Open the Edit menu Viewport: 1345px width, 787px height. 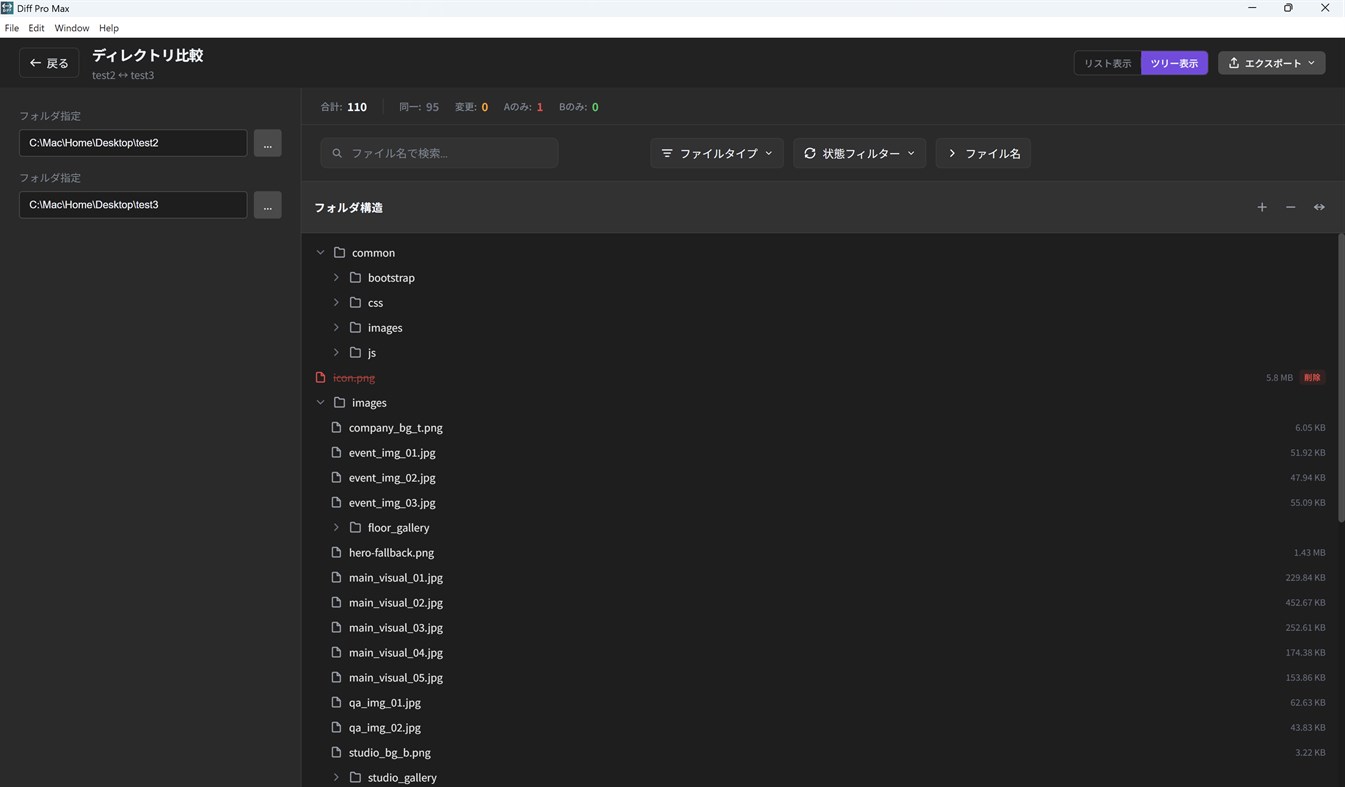pos(36,28)
